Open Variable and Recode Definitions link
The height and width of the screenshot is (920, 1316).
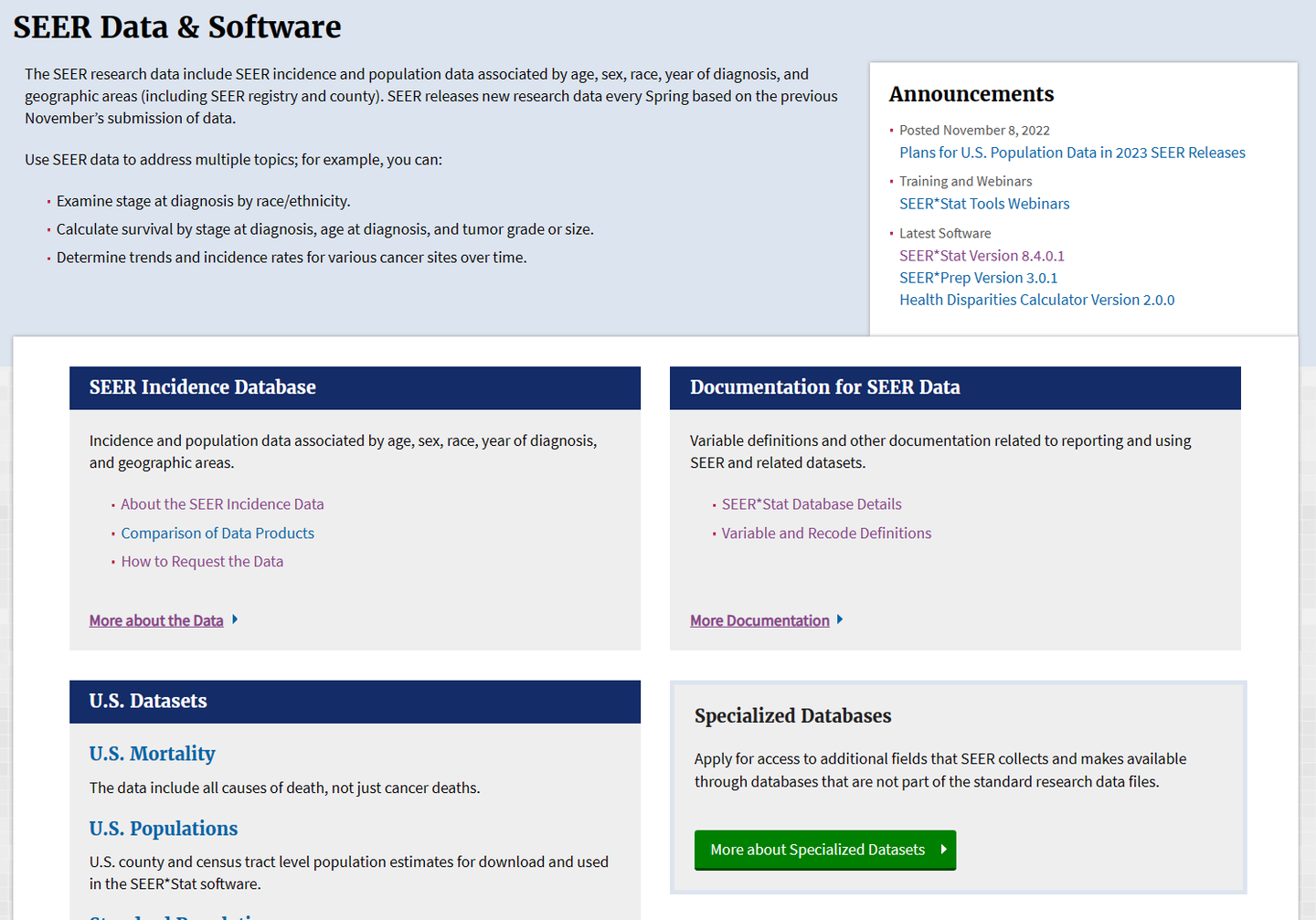click(826, 534)
